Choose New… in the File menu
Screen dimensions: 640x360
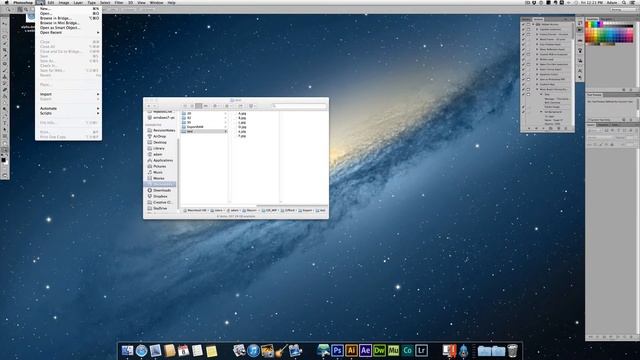tap(68, 9)
